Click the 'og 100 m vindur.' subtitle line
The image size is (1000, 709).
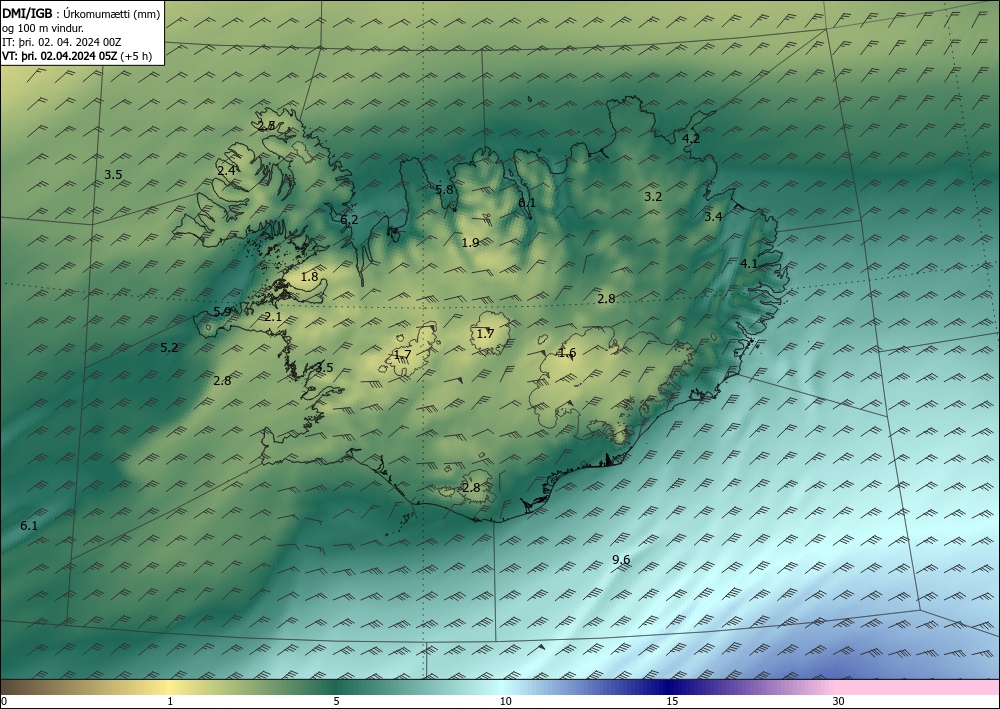coord(43,28)
